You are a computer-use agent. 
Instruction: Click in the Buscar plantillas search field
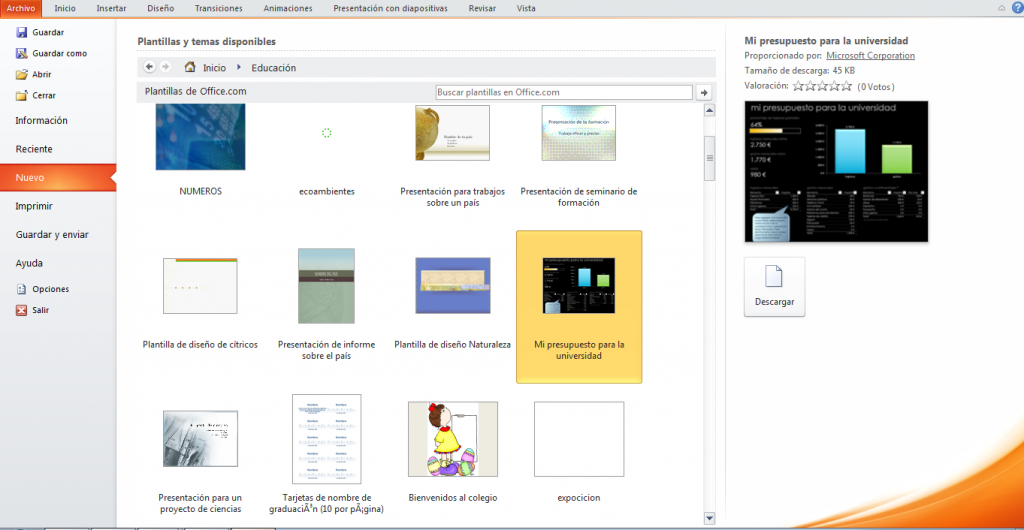click(x=564, y=93)
